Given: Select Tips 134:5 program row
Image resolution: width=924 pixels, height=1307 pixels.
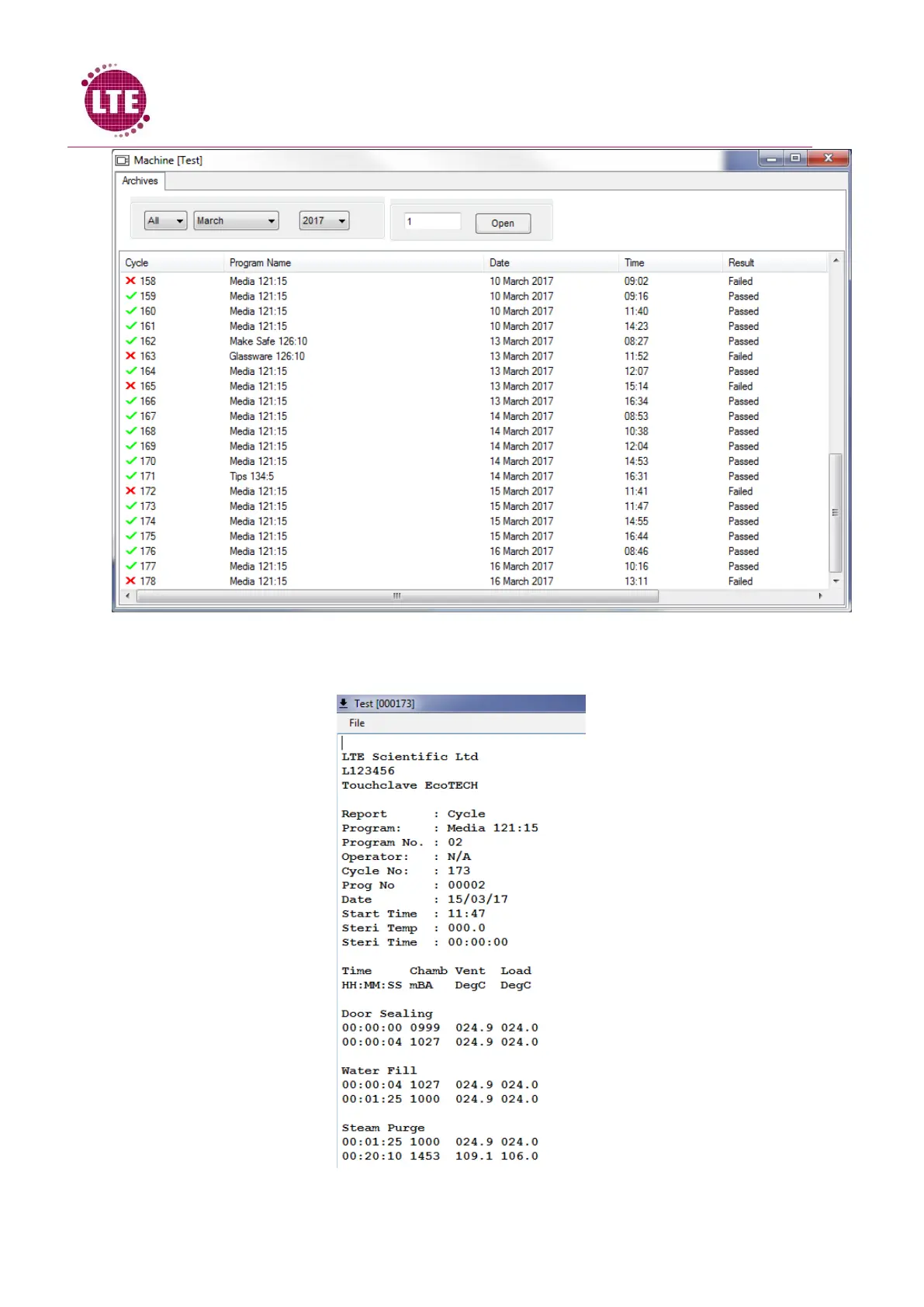Looking at the screenshot, I should (251, 476).
